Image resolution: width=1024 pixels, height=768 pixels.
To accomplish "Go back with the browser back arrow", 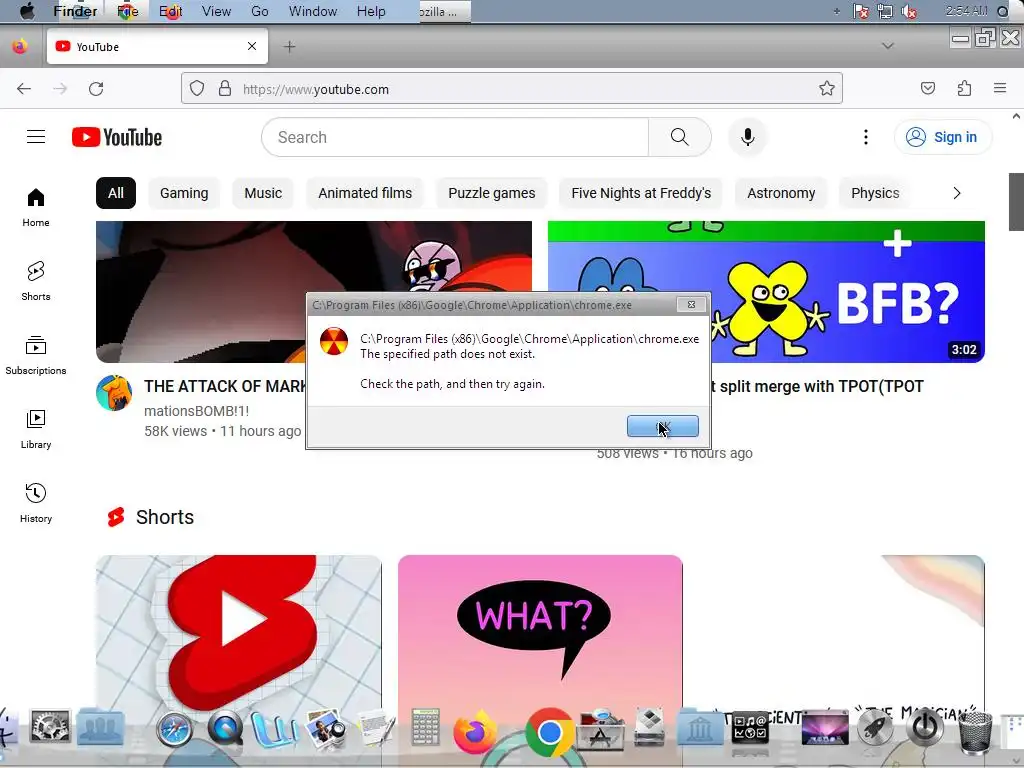I will pos(24,89).
